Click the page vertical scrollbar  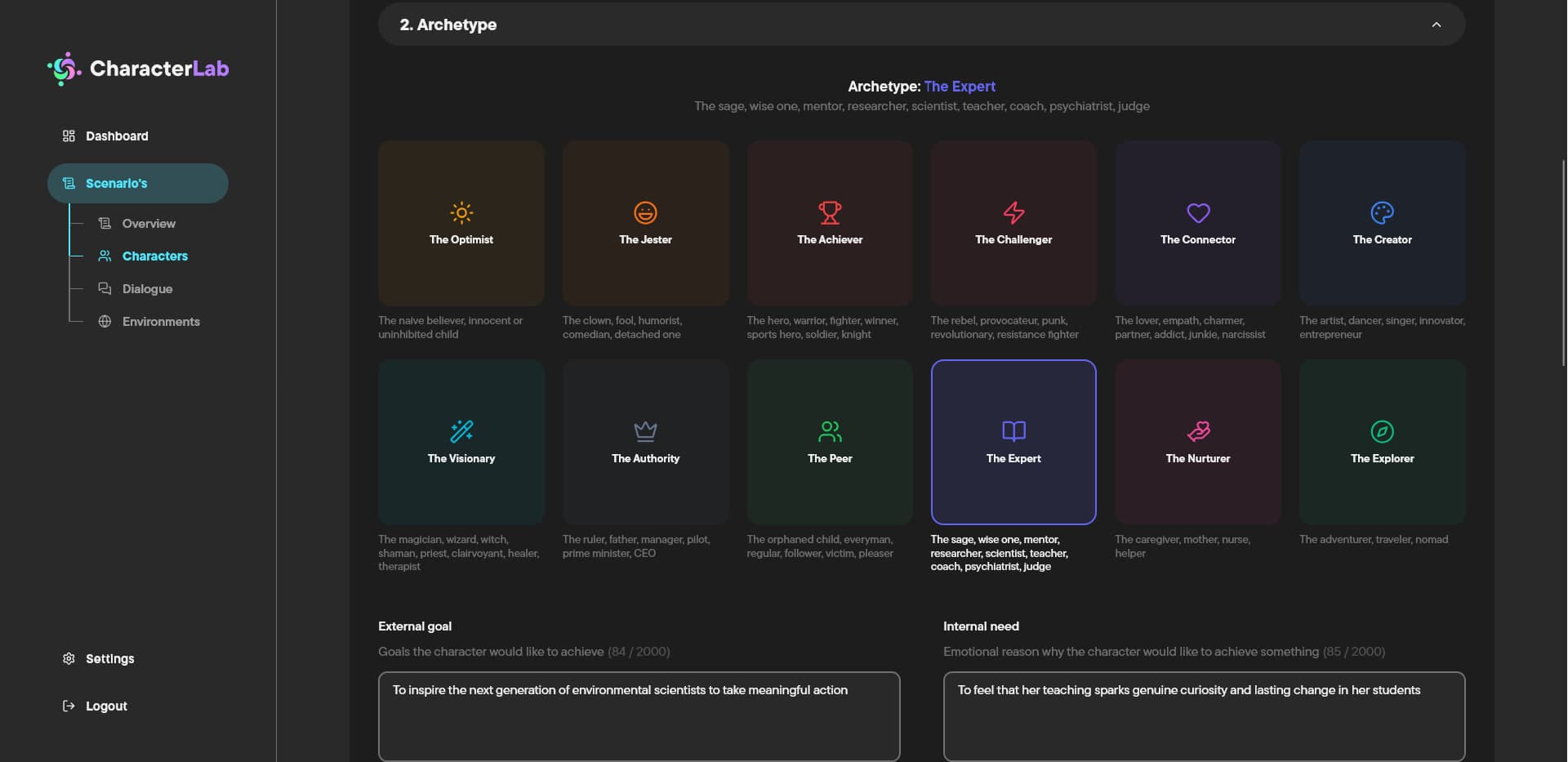point(1563,263)
